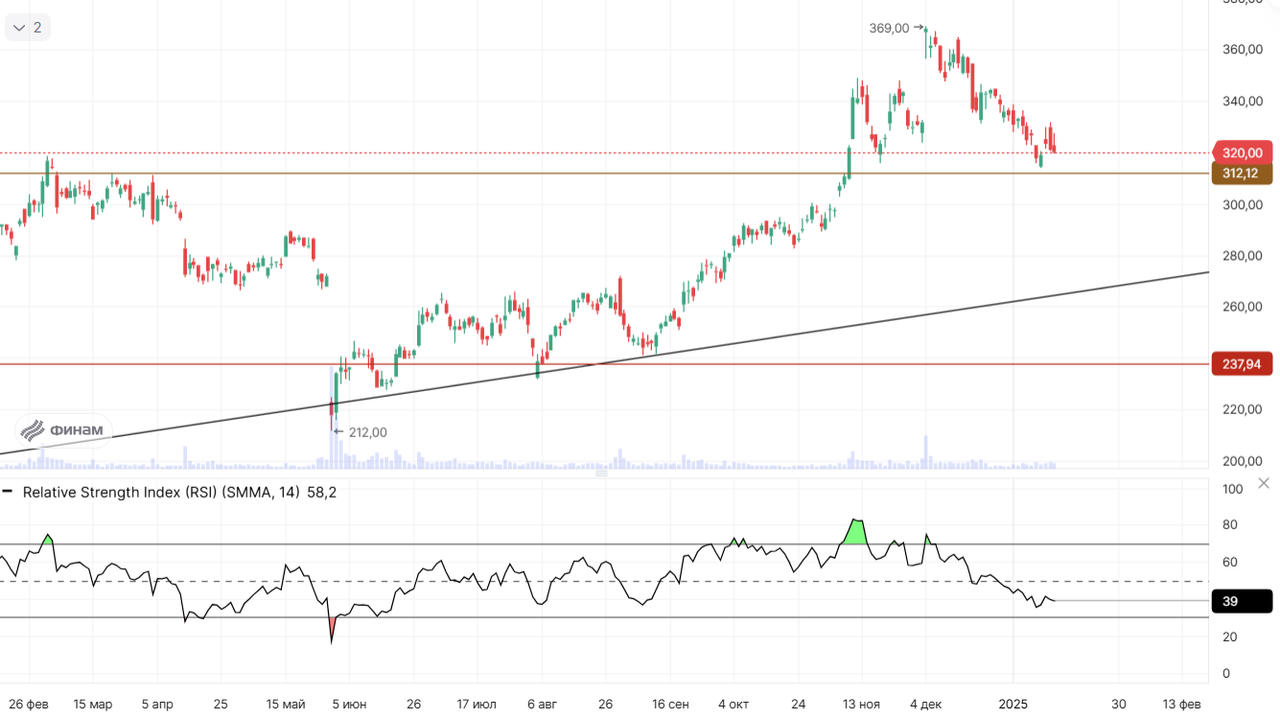Click the 2025 label on time axis
Screen dimensions: 1280x715
(x=1014, y=704)
